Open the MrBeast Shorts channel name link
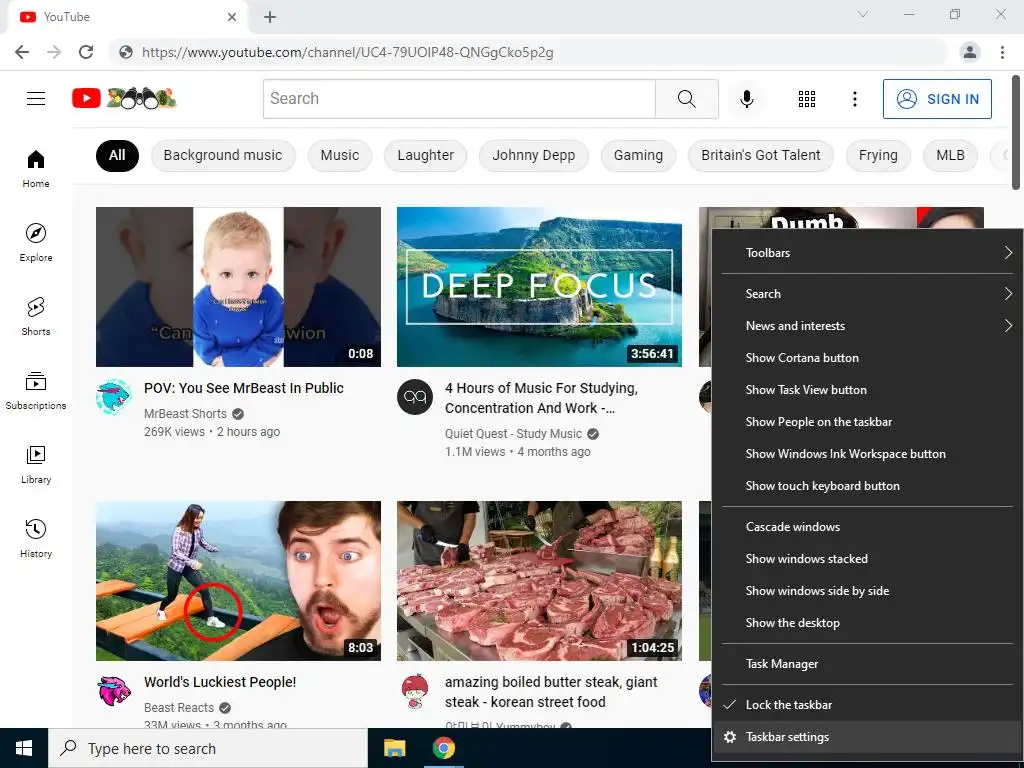Screen dimensions: 1024x768 185,413
